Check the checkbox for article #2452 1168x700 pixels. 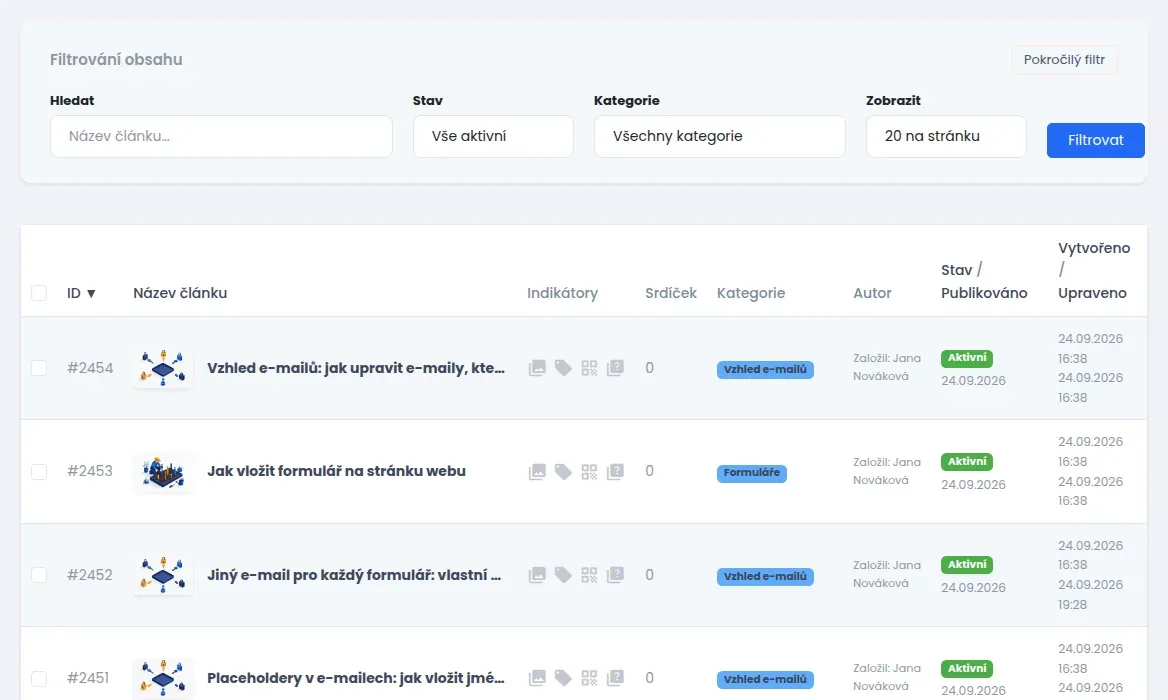[x=39, y=575]
